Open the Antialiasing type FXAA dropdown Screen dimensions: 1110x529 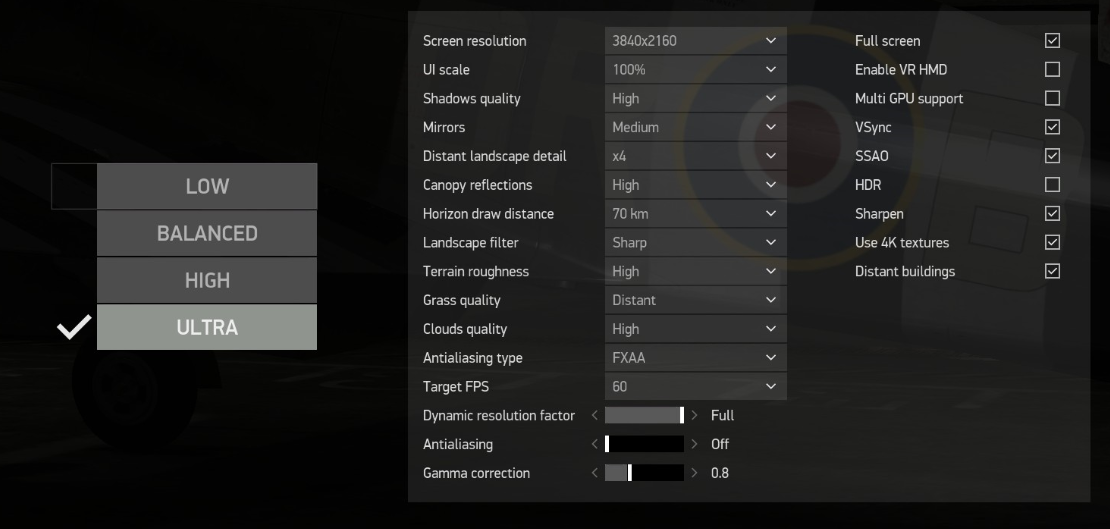[696, 358]
